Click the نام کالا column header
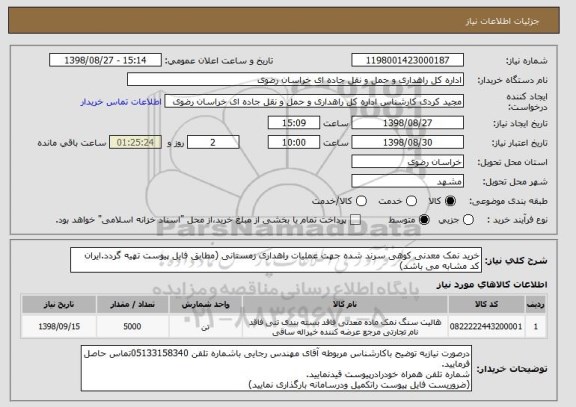 pos(345,305)
